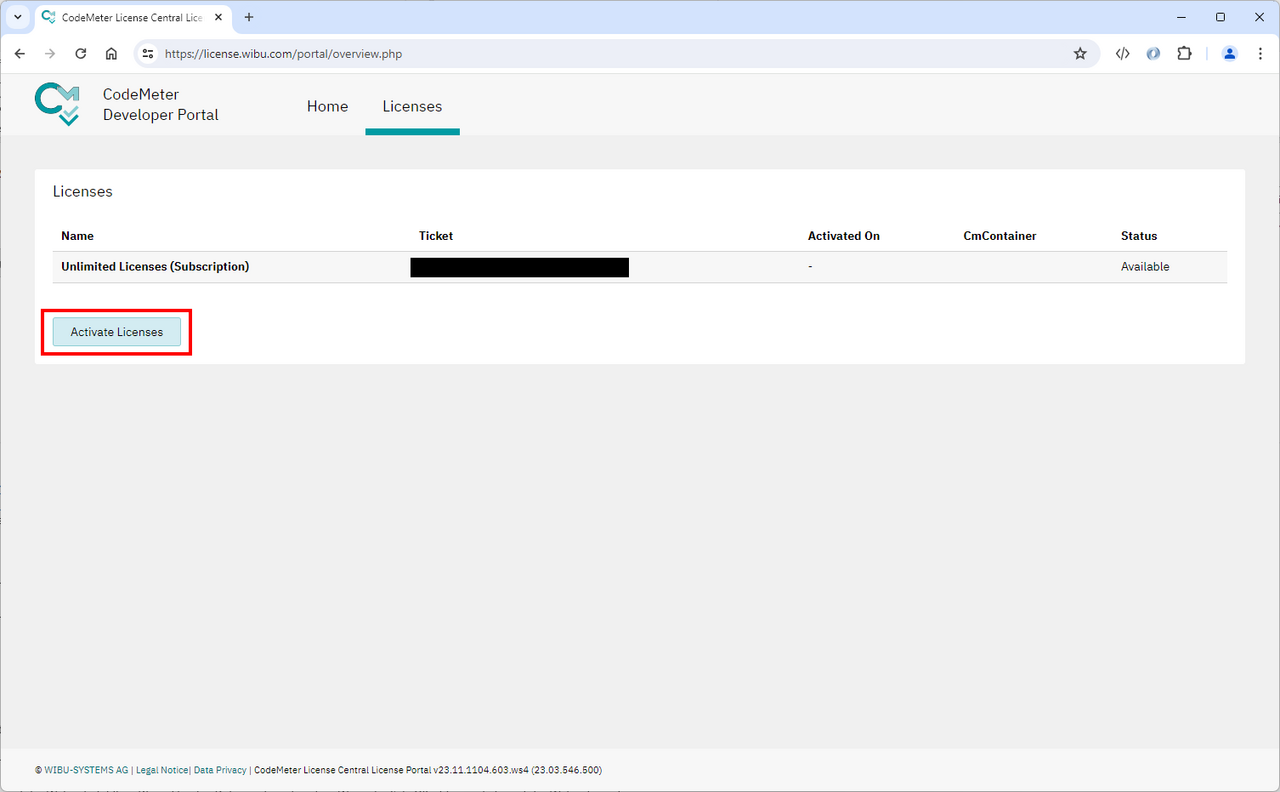Select the CodeMeter License Central browser tab
Image resolution: width=1280 pixels, height=792 pixels.
(x=132, y=17)
